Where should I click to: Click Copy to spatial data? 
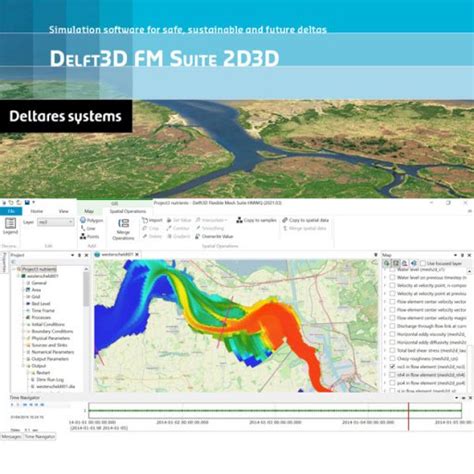coord(305,220)
